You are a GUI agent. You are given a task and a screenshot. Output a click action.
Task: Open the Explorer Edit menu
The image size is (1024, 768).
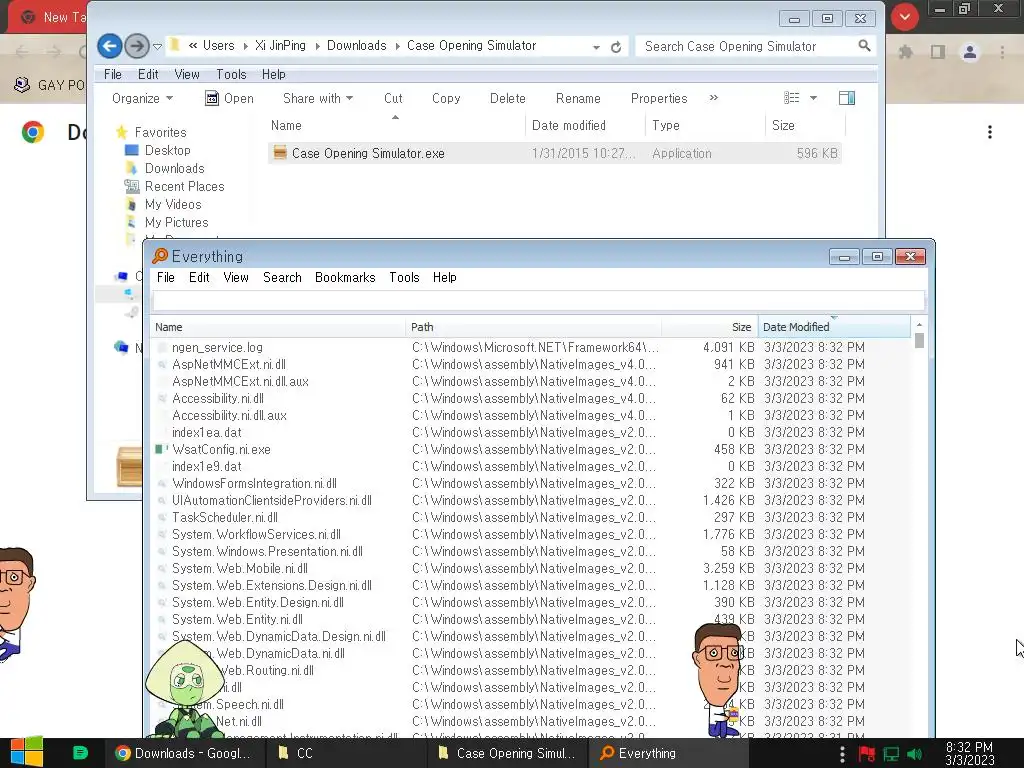[148, 74]
